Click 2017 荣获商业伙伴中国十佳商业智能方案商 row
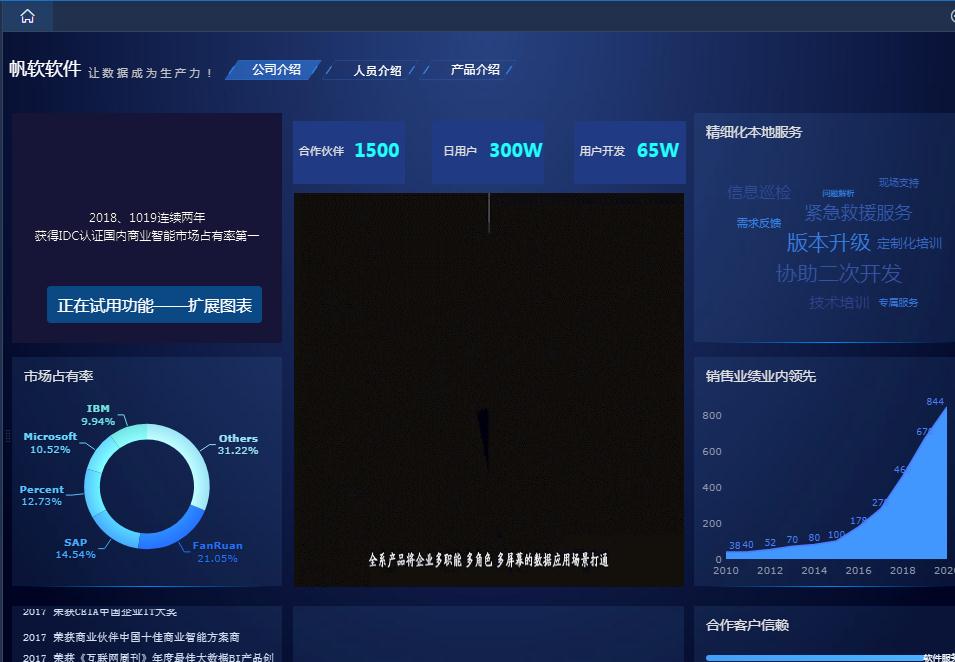Image resolution: width=955 pixels, height=662 pixels. (x=131, y=637)
